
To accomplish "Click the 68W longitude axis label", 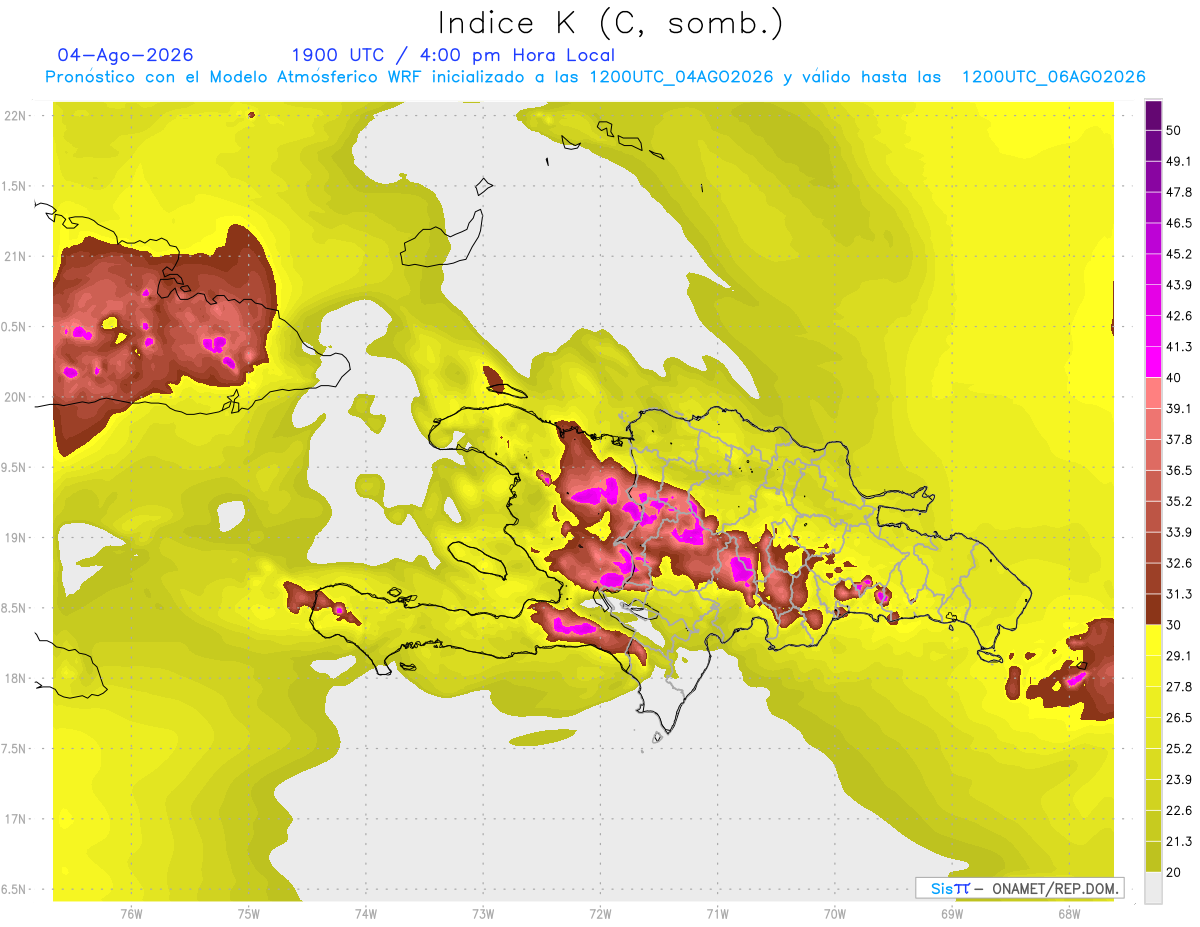I will [x=1069, y=914].
